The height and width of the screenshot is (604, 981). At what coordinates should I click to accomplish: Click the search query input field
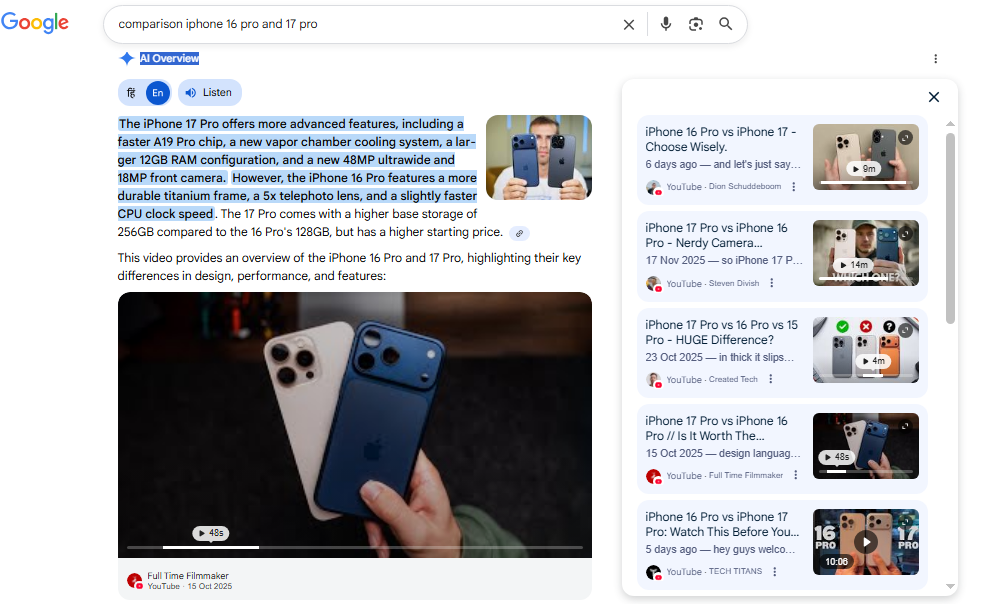coord(360,24)
